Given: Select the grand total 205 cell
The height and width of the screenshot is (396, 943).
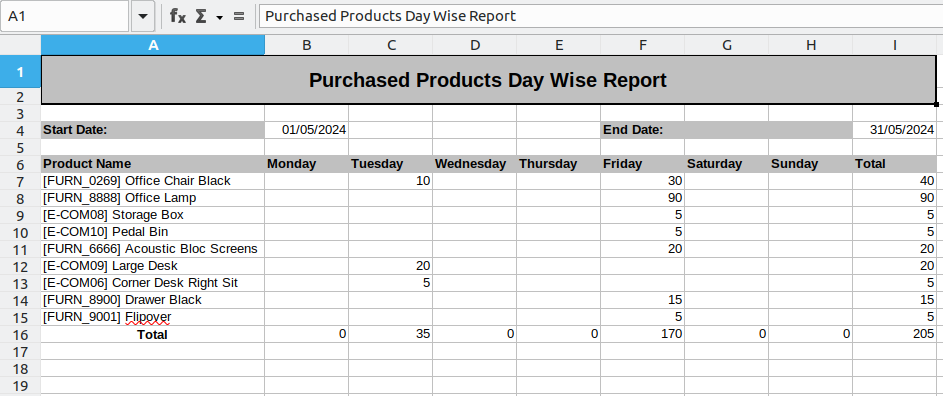Looking at the screenshot, I should [894, 335].
